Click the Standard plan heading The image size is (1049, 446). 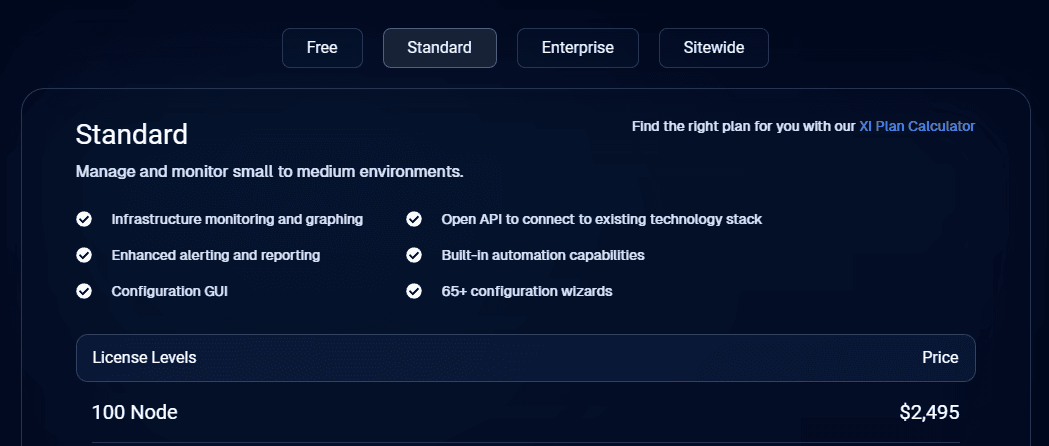(x=132, y=134)
